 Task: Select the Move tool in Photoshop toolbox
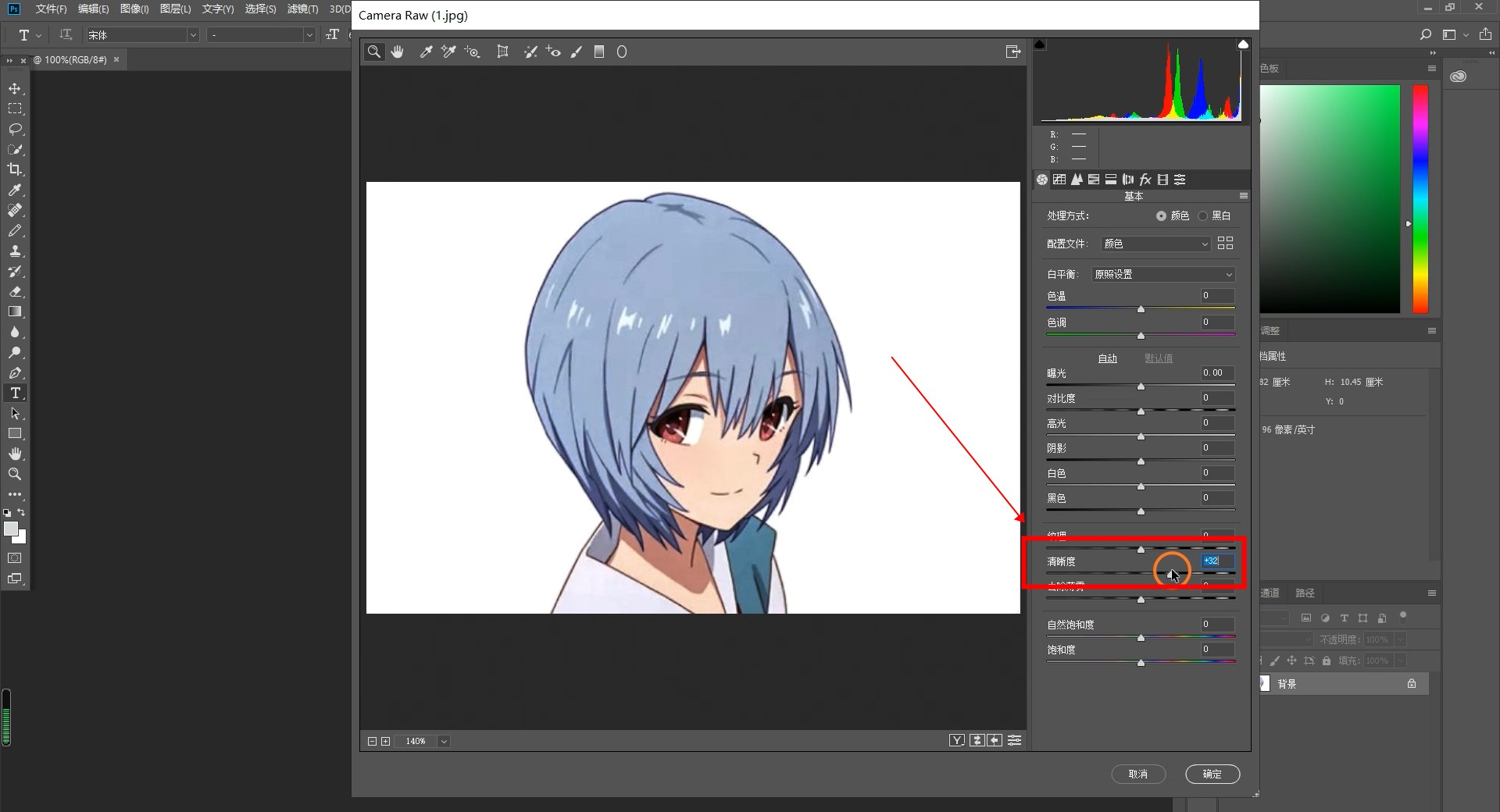pos(15,88)
